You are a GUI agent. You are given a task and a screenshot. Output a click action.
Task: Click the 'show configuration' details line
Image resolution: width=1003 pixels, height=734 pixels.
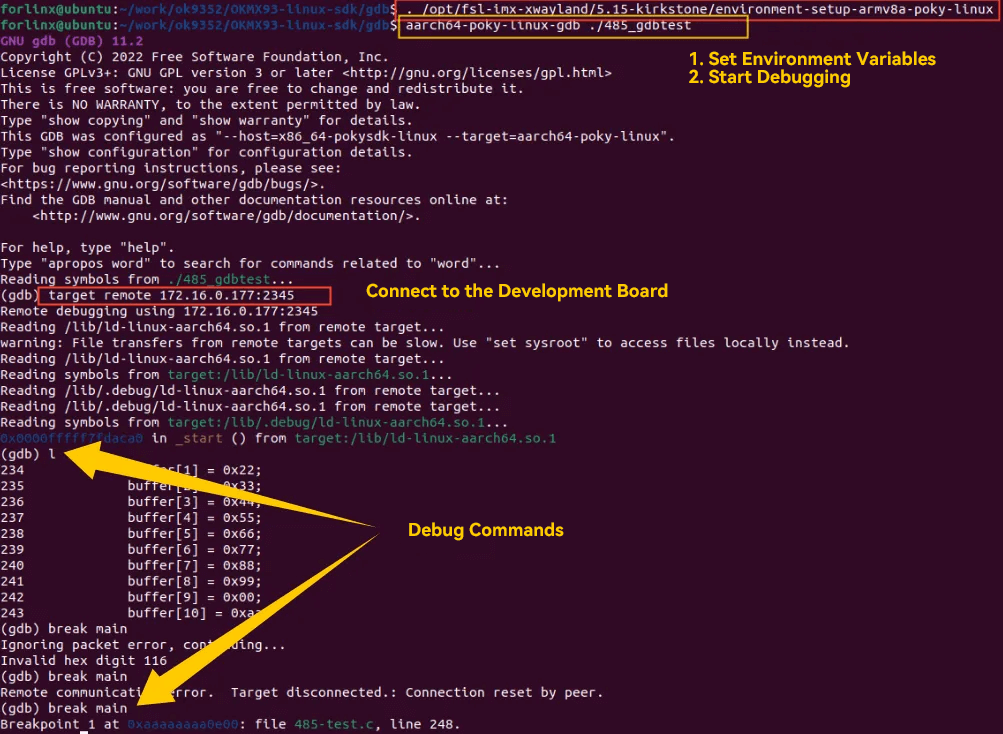(x=206, y=152)
